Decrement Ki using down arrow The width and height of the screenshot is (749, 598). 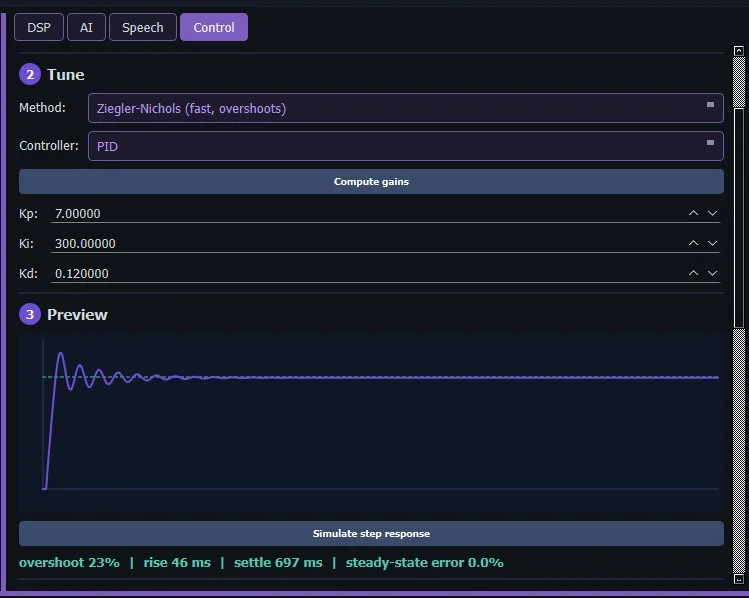[712, 243]
